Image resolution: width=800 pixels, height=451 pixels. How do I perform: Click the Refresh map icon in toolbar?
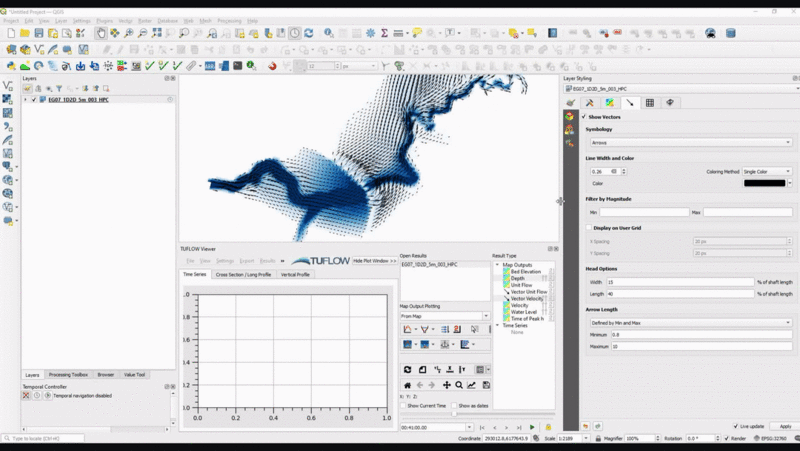click(x=309, y=33)
